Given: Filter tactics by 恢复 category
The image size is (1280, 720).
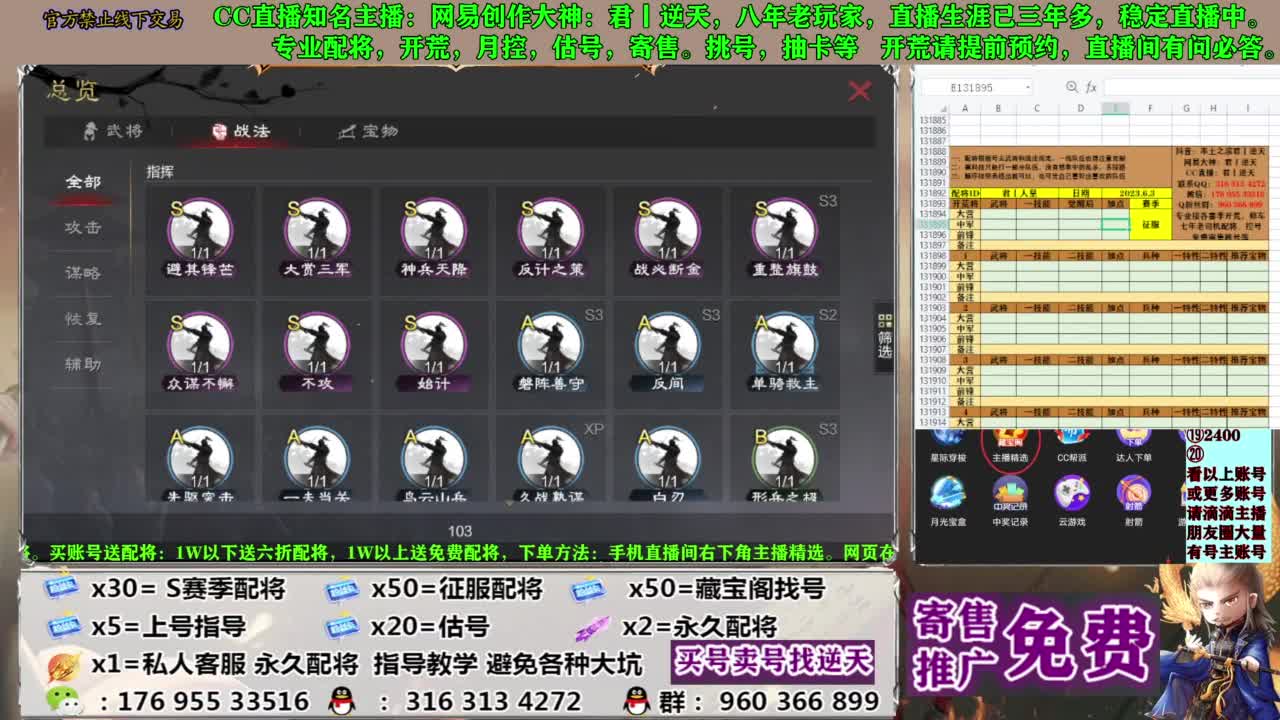Looking at the screenshot, I should click(x=83, y=319).
